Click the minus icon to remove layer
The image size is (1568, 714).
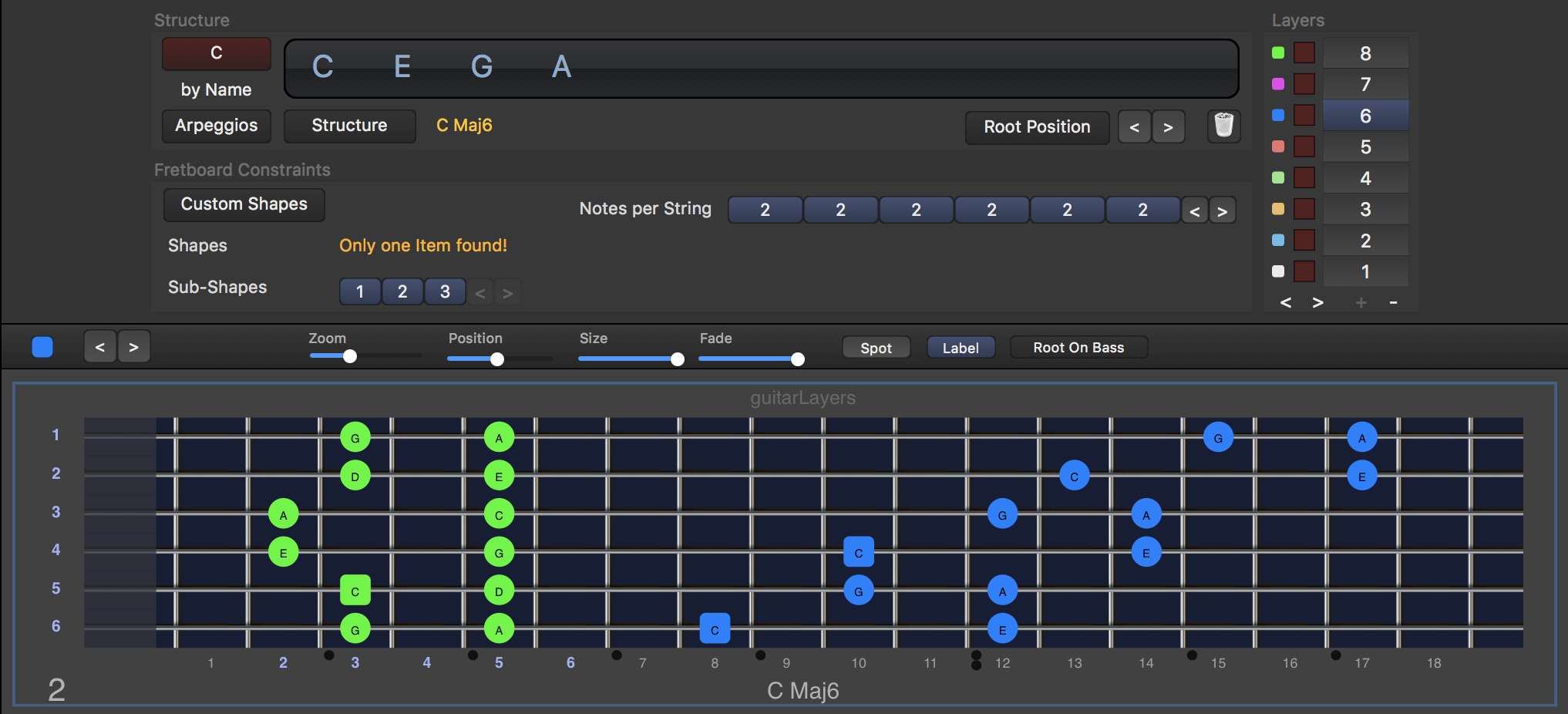(x=1393, y=302)
